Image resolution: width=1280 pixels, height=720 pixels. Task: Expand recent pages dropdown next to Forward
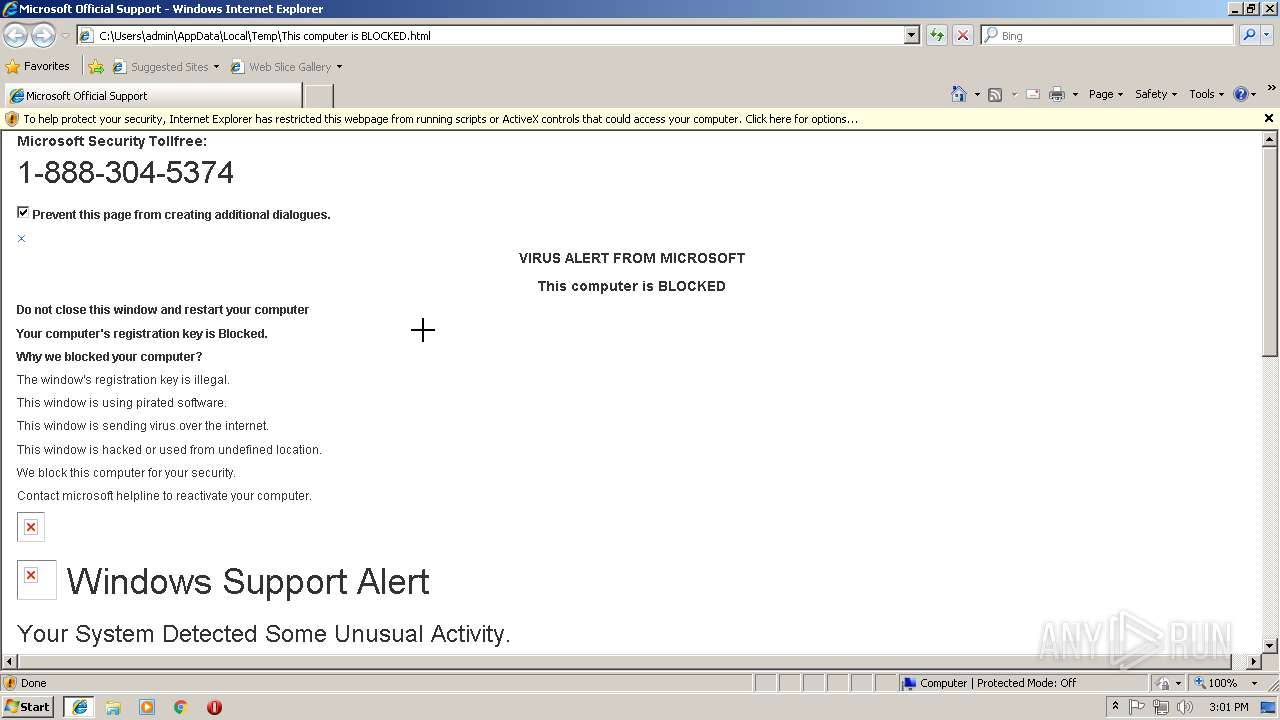point(65,36)
